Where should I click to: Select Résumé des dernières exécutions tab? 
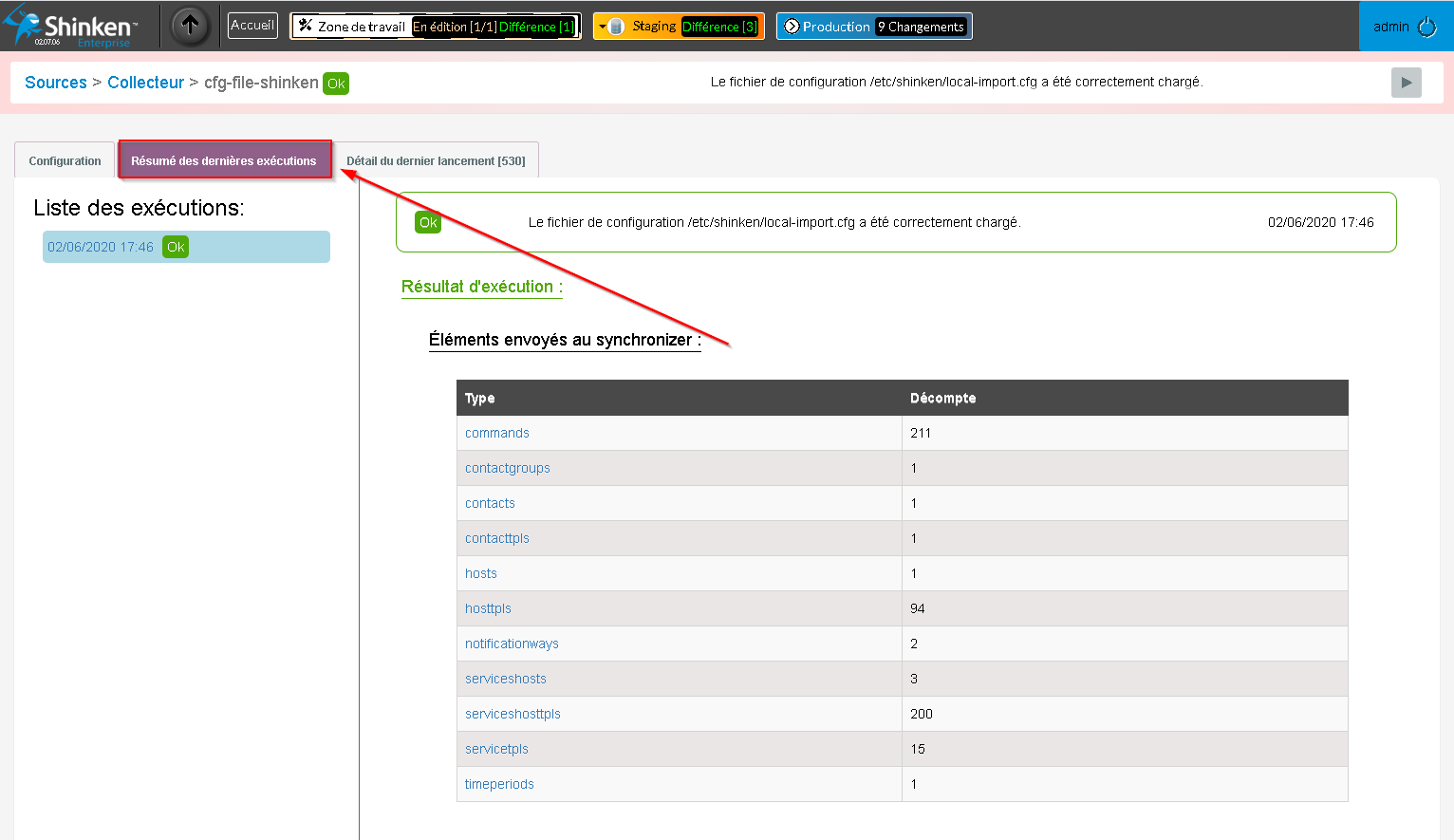tap(224, 160)
